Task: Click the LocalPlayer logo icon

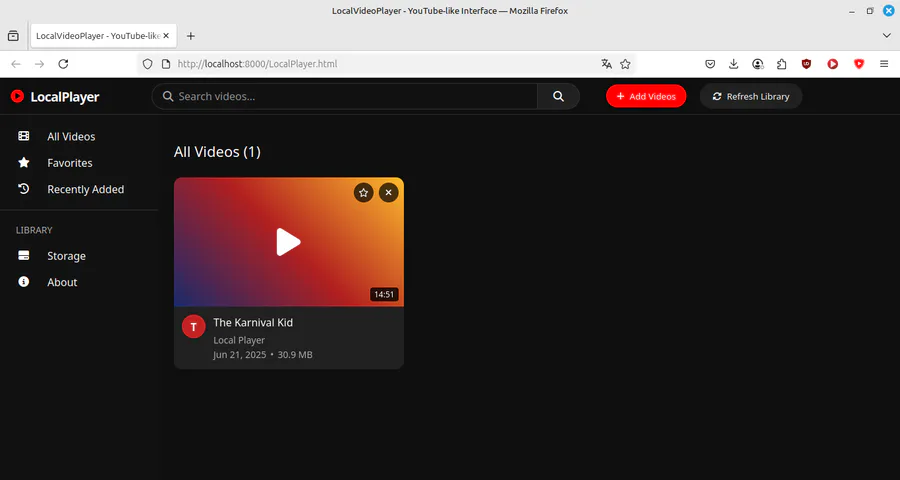Action: click(17, 96)
